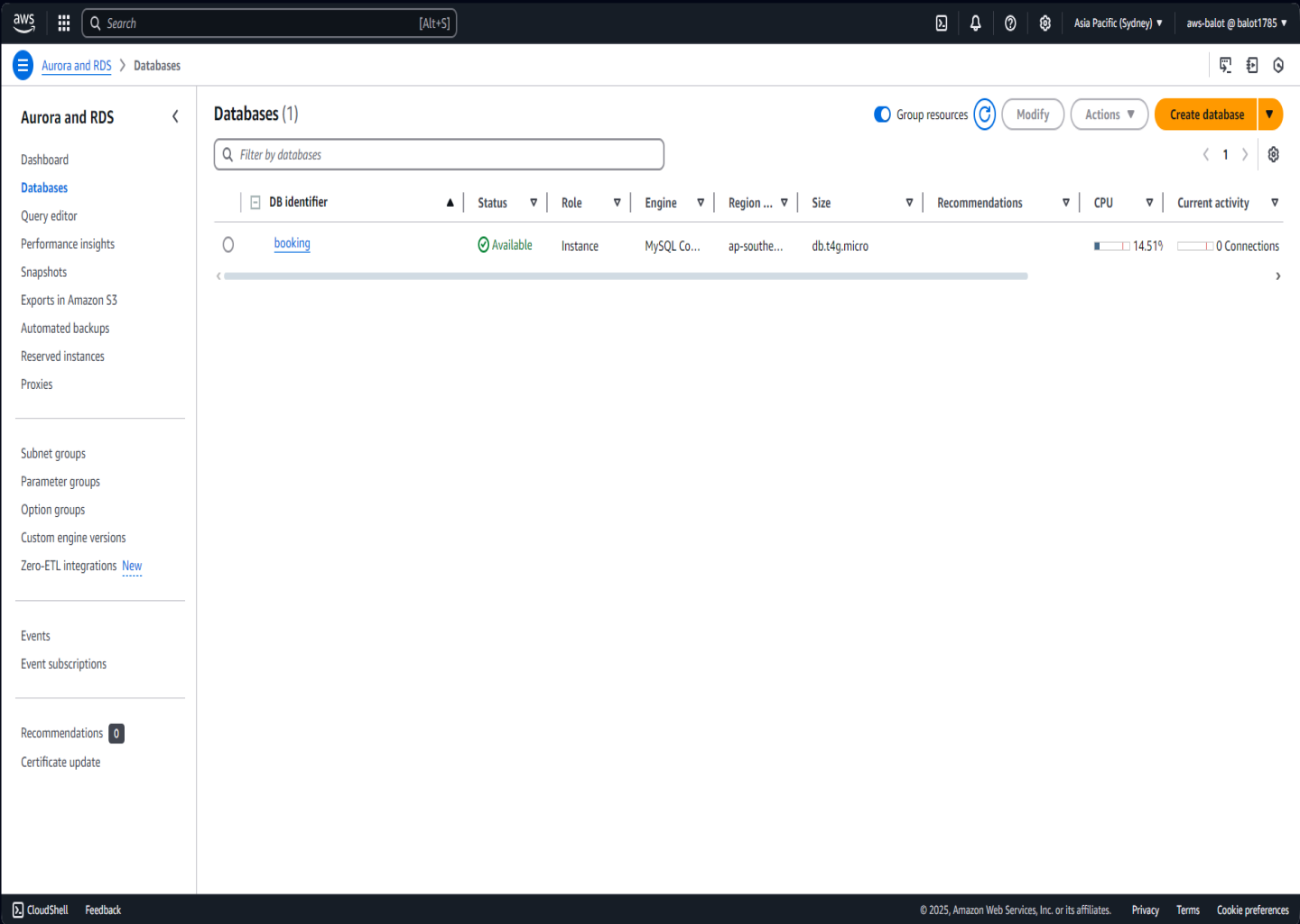Open the Asia Pacific (Sydney) region selector

[1118, 23]
